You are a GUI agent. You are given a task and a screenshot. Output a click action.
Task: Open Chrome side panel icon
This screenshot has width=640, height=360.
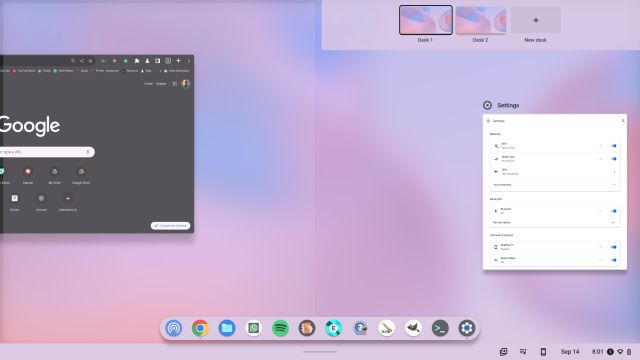coord(158,61)
